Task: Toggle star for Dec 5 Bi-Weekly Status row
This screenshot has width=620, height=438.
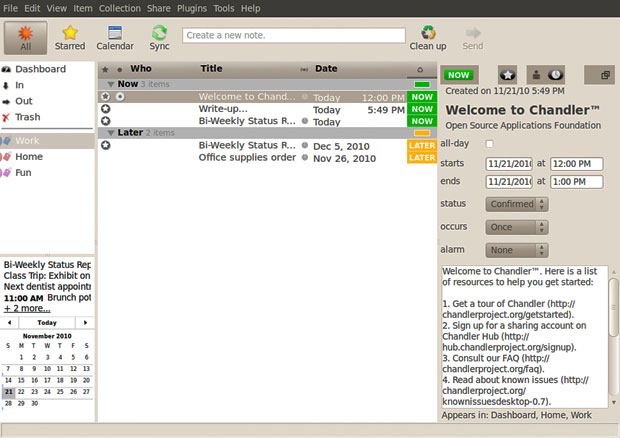Action: coord(106,145)
